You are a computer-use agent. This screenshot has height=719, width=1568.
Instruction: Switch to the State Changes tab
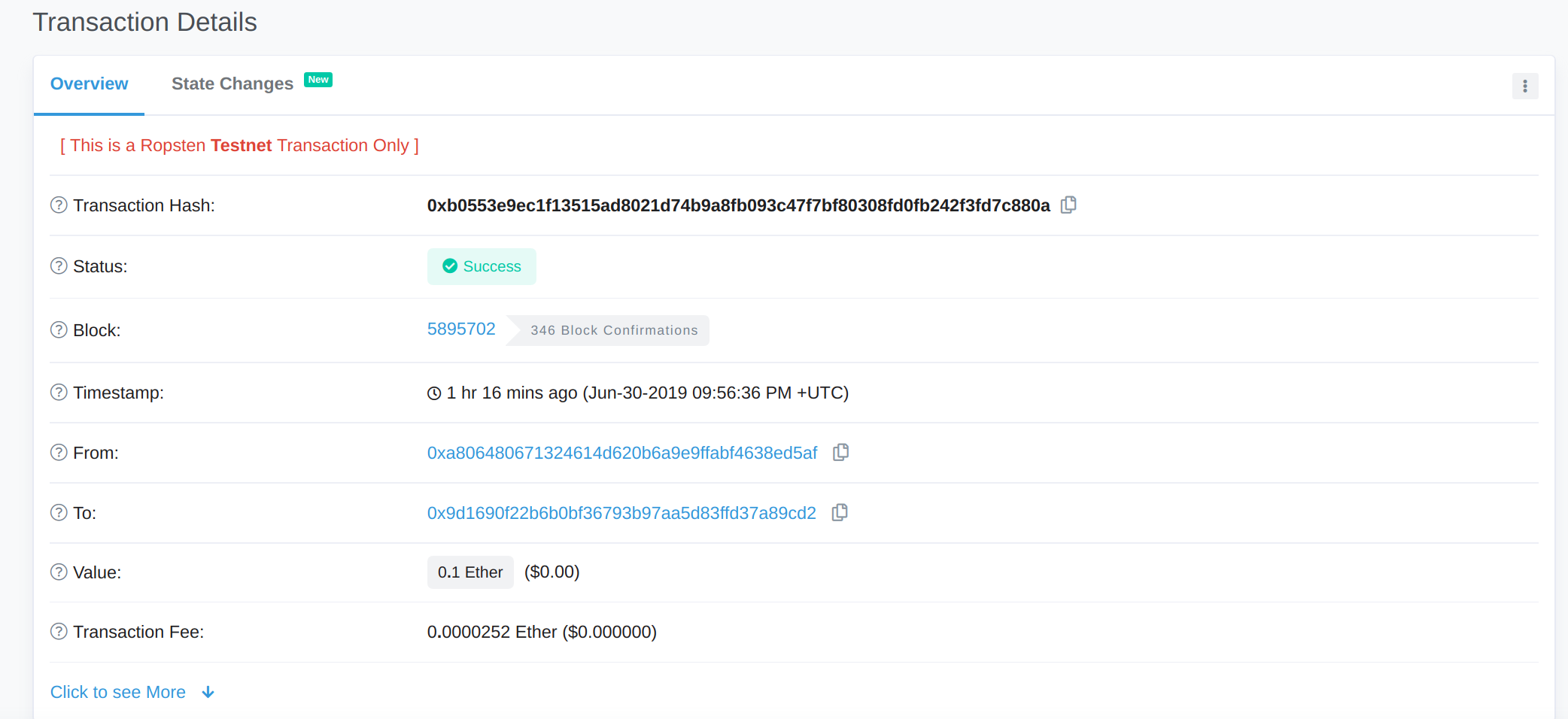pyautogui.click(x=232, y=84)
